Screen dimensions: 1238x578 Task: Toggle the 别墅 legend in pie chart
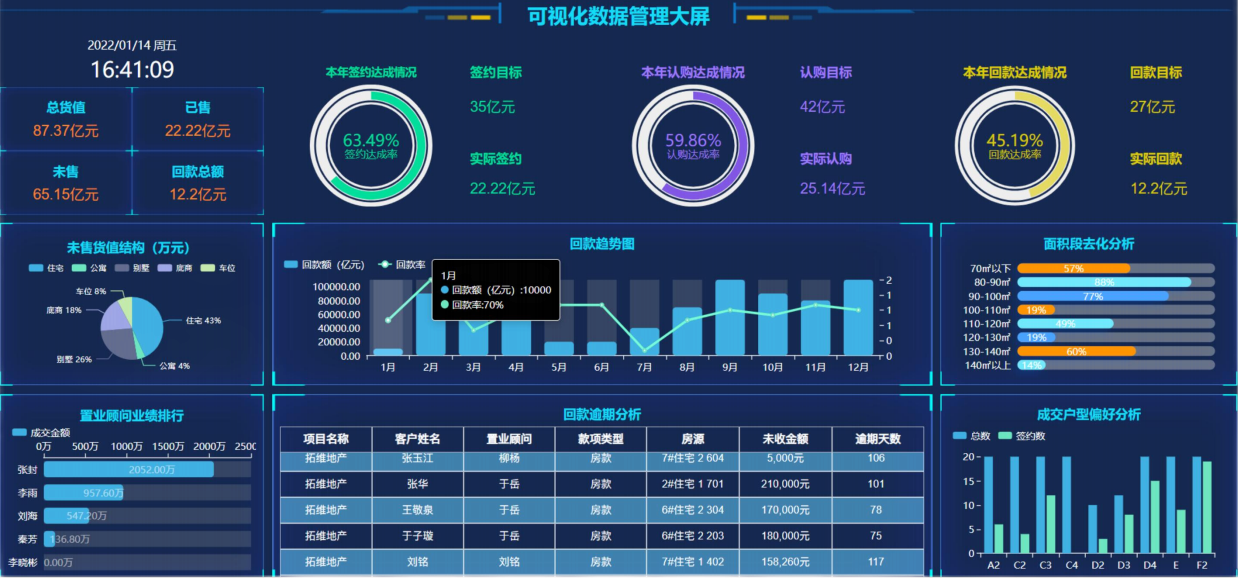pos(135,268)
